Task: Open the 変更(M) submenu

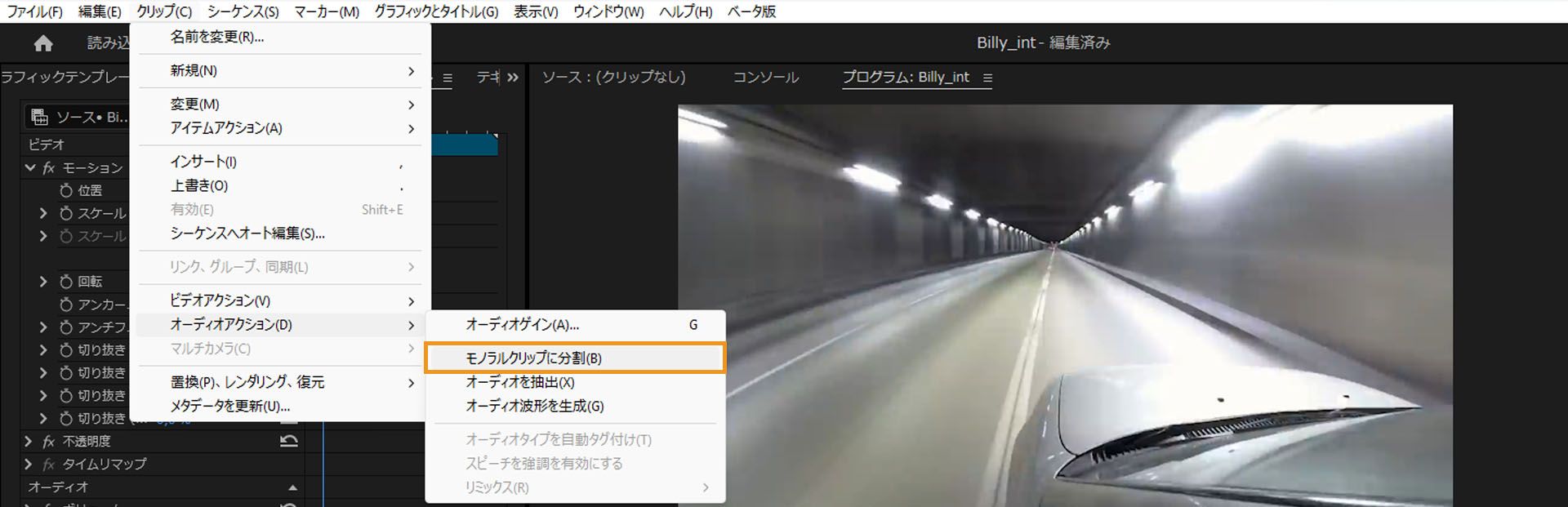Action: 279,105
